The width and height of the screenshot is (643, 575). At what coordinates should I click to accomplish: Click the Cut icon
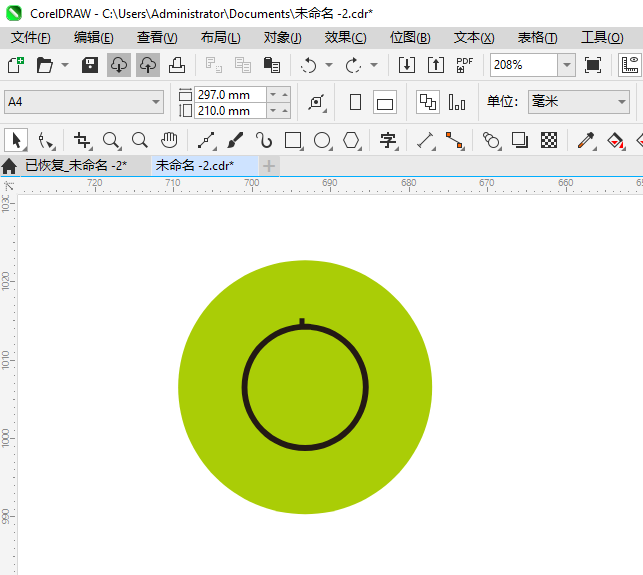click(x=214, y=65)
